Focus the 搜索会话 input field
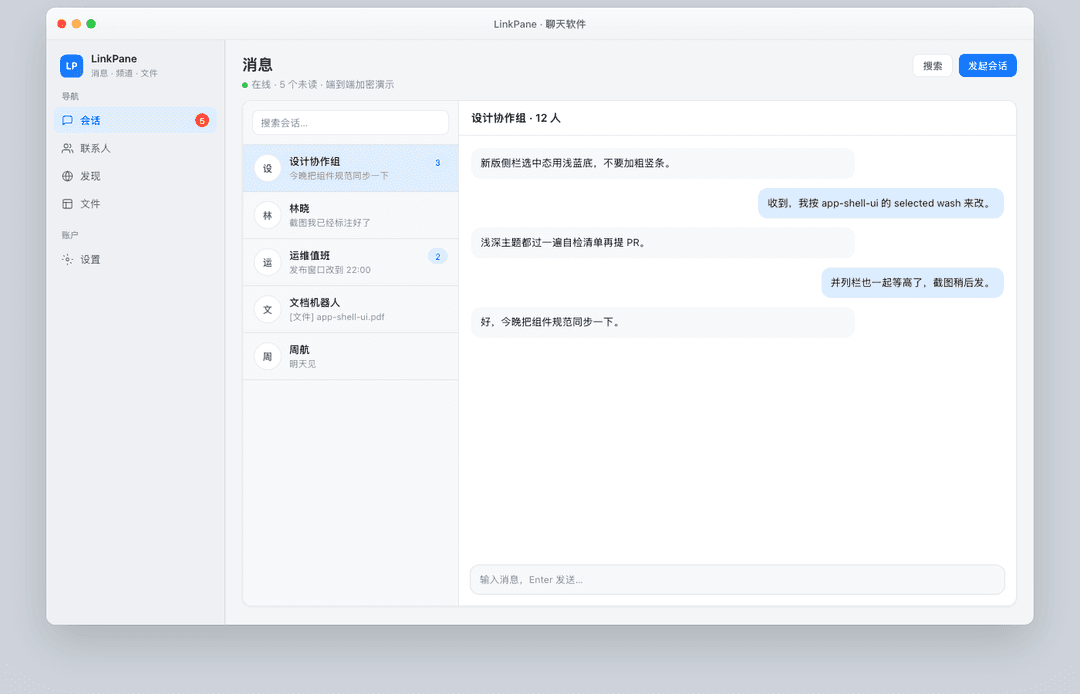Screen dimensions: 1080x694 tap(351, 123)
